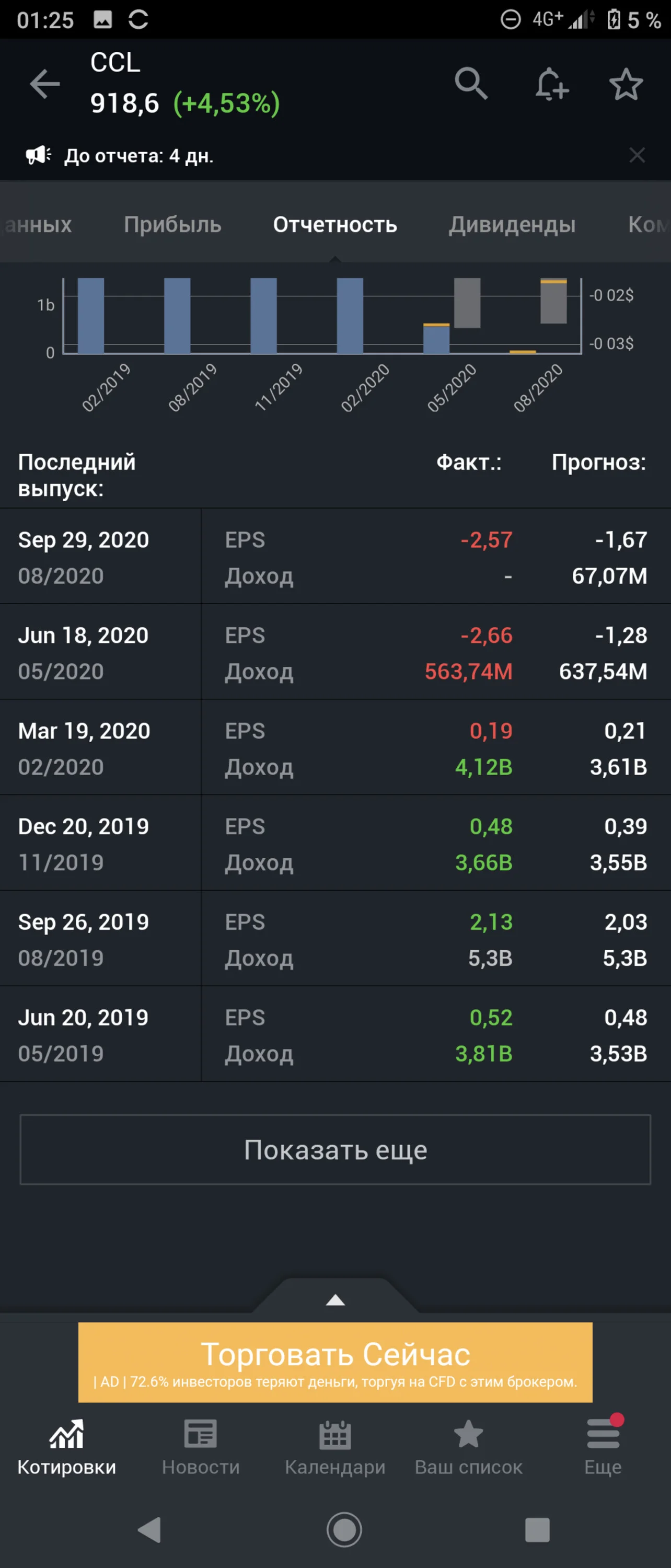
Task: Expand the bottom panel with up arrow
Action: pos(336,1300)
